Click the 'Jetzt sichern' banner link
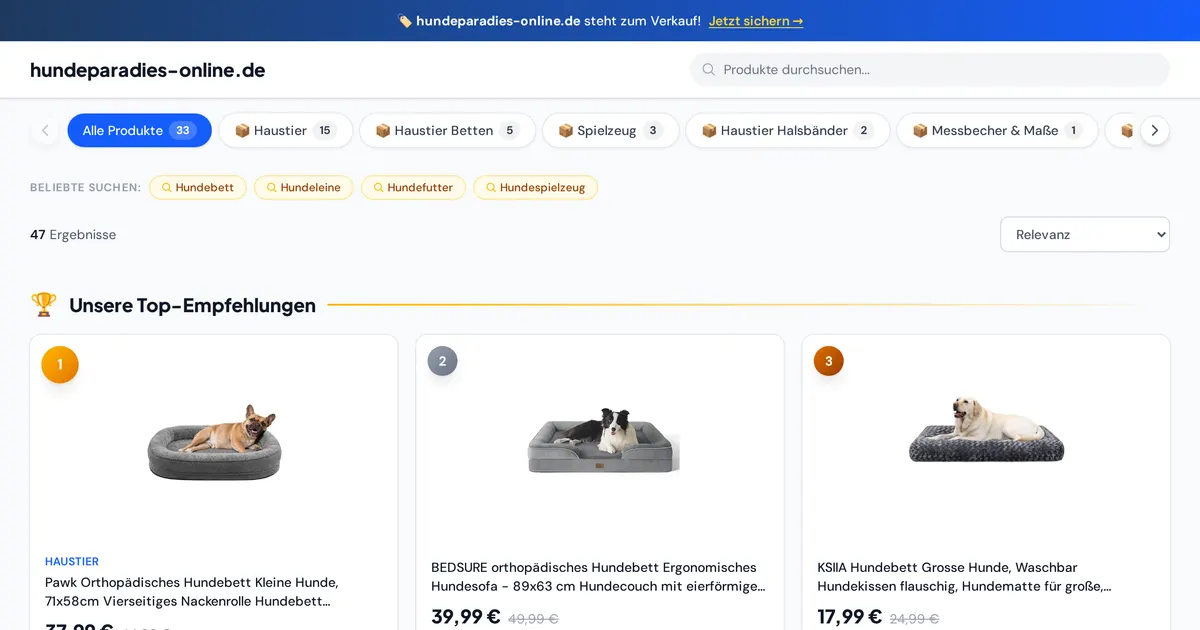 click(756, 21)
